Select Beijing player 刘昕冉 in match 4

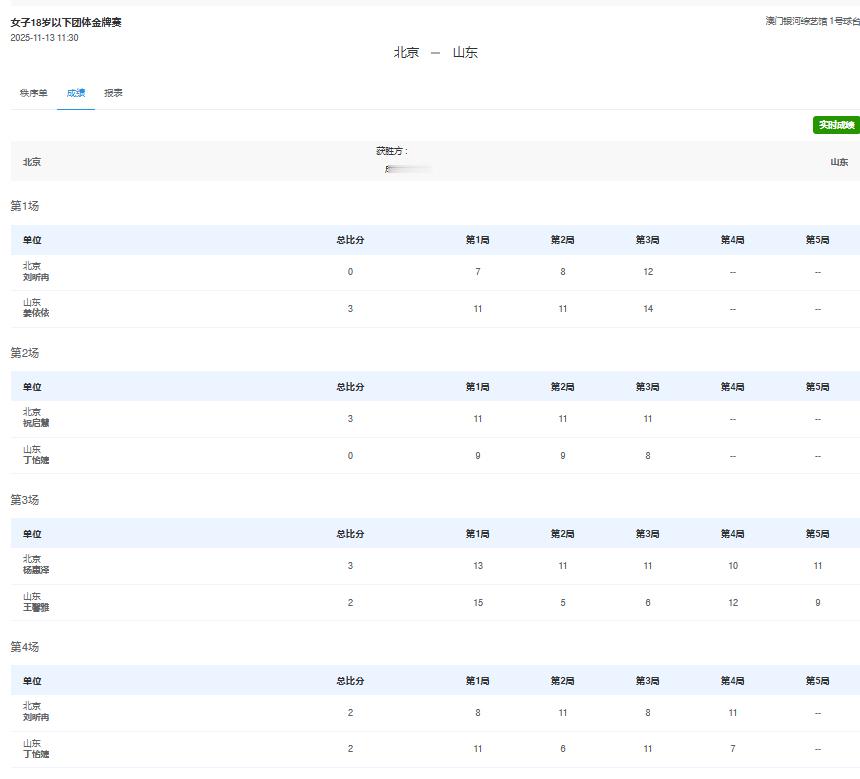tap(36, 717)
